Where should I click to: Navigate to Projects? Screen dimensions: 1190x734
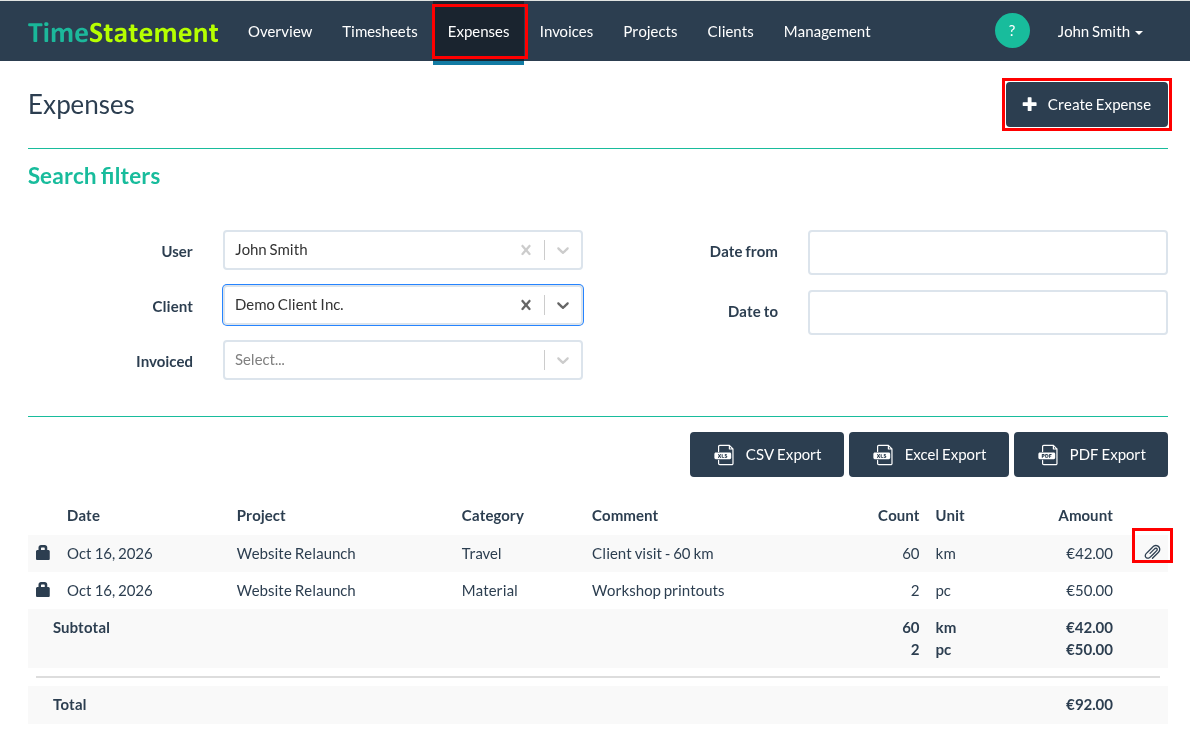[650, 32]
